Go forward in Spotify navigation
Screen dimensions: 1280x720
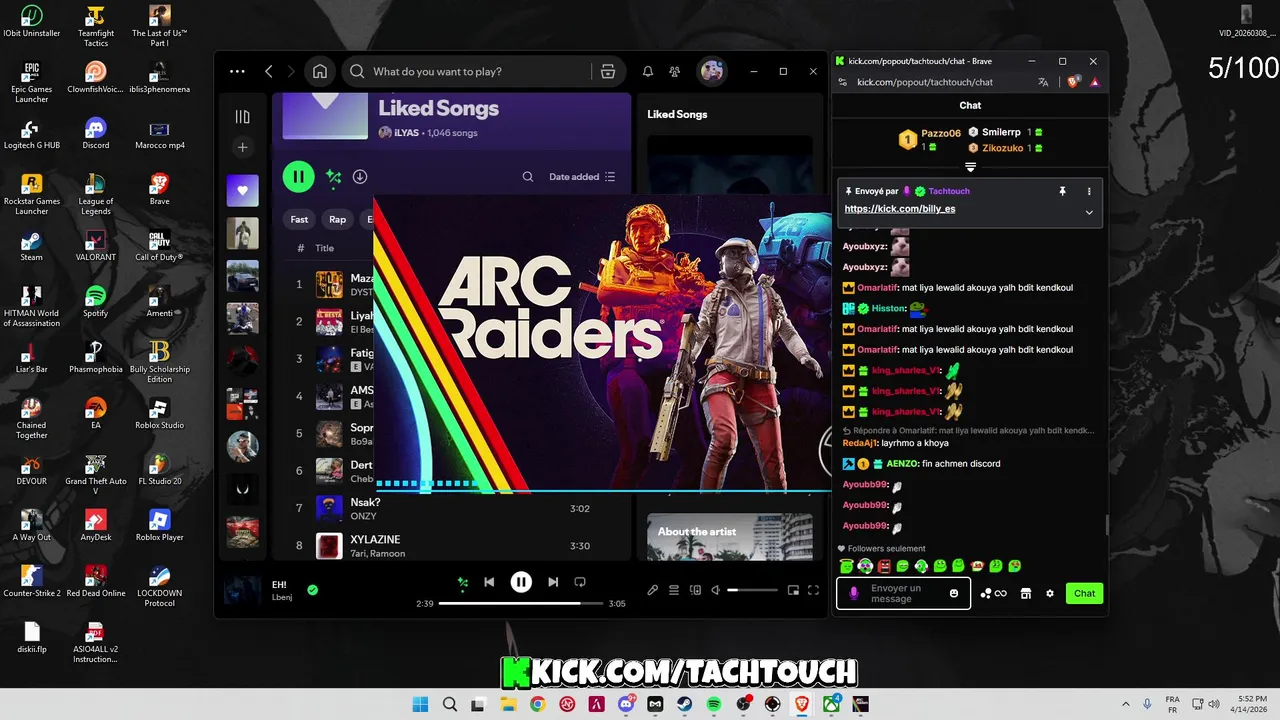pyautogui.click(x=292, y=72)
